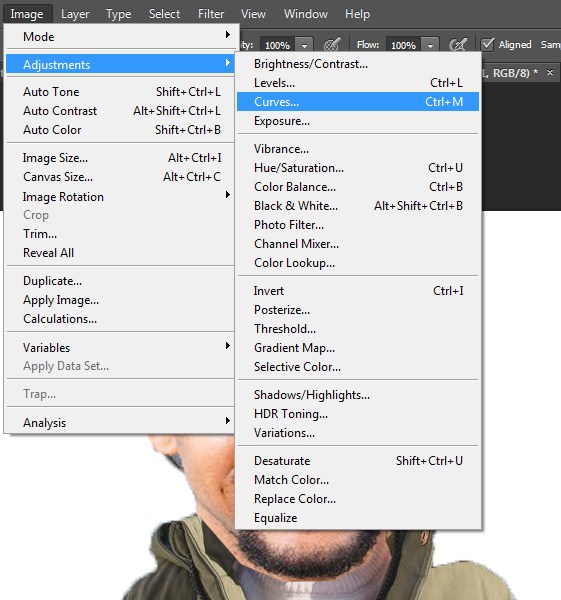Close the RGB/8 document tab
Viewport: 561px width, 600px height.
pos(550,72)
